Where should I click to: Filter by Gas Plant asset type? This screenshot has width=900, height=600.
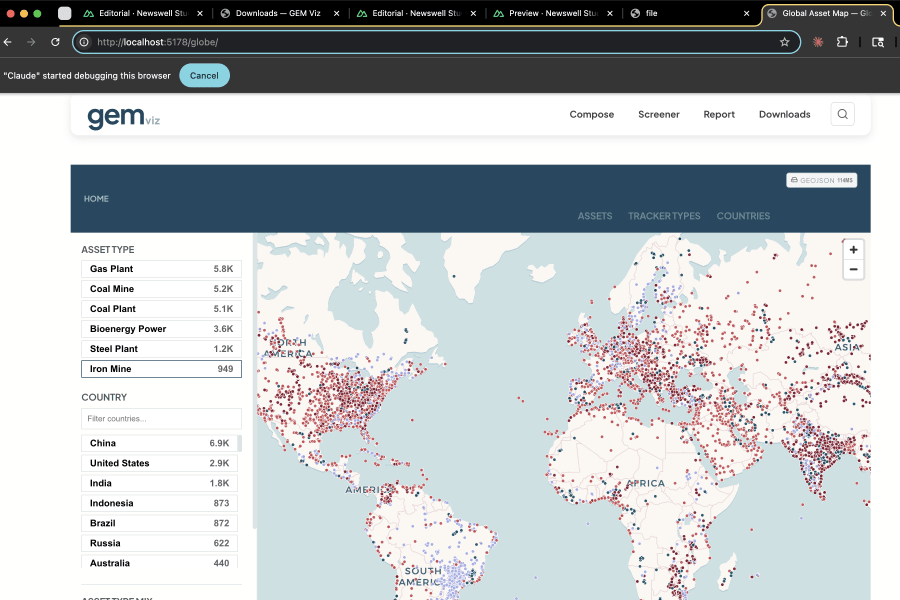coord(161,269)
